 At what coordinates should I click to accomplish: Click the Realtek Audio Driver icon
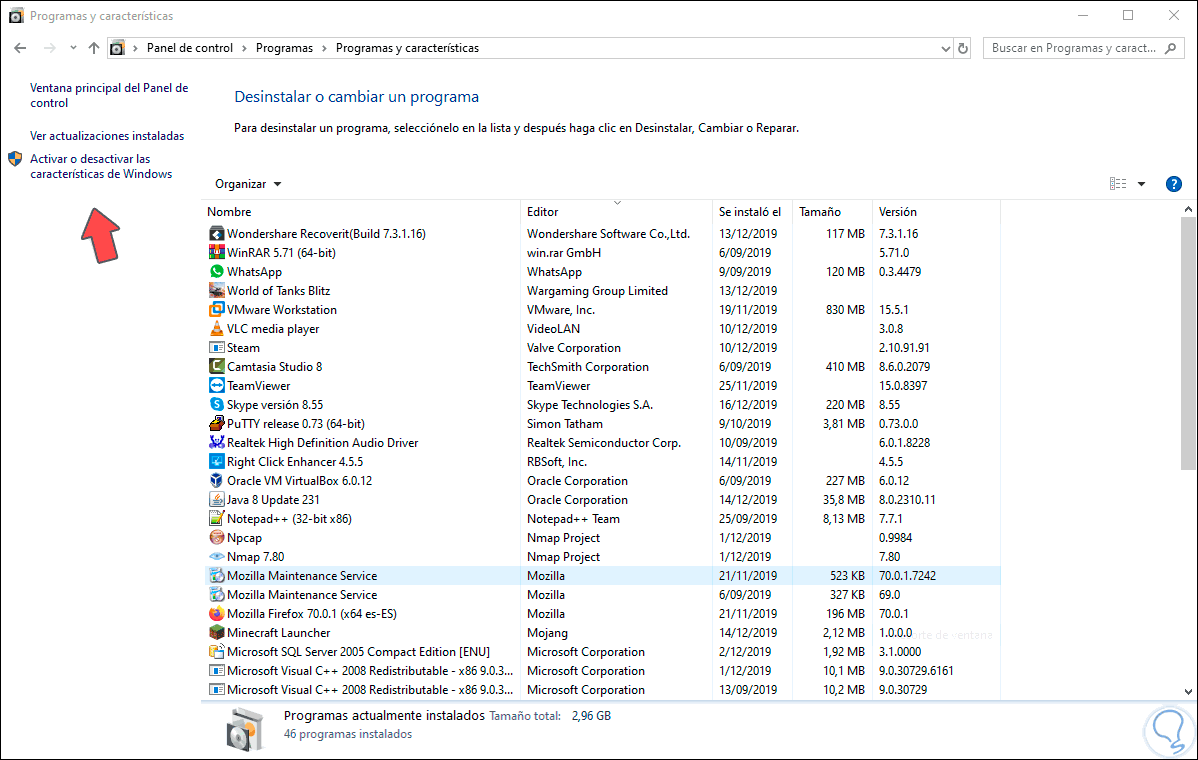tap(216, 443)
